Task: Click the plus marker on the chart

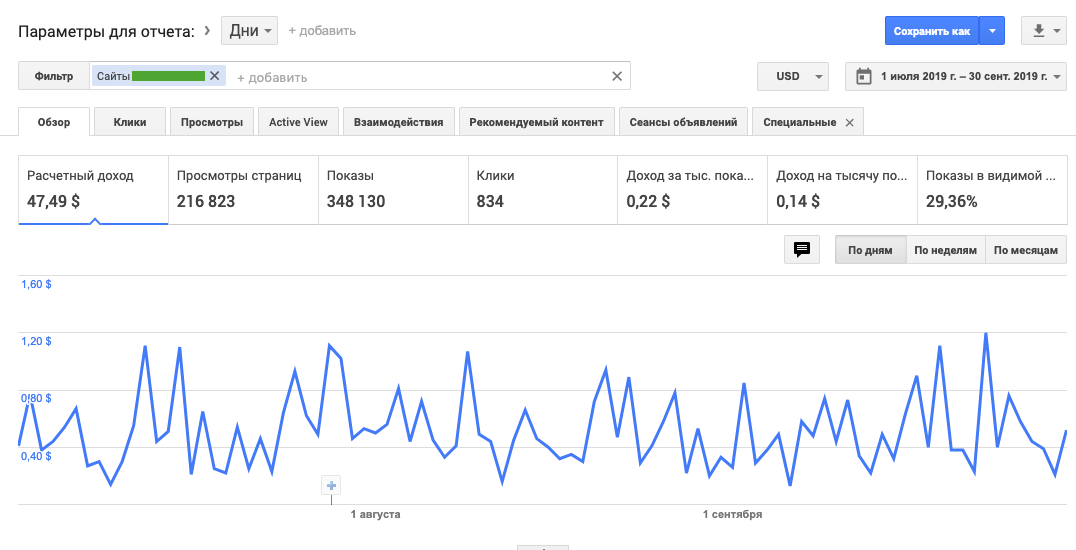Action: pyautogui.click(x=332, y=486)
